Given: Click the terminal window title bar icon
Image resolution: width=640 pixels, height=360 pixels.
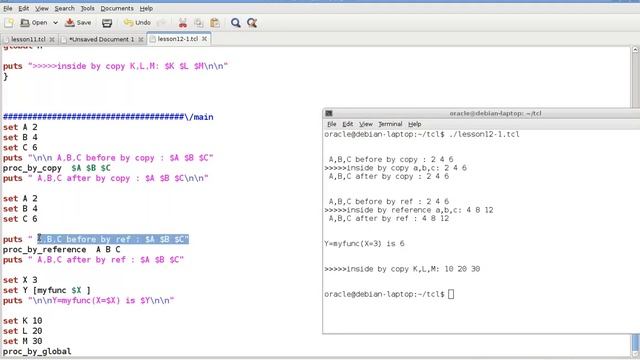Looking at the screenshot, I should (329, 113).
